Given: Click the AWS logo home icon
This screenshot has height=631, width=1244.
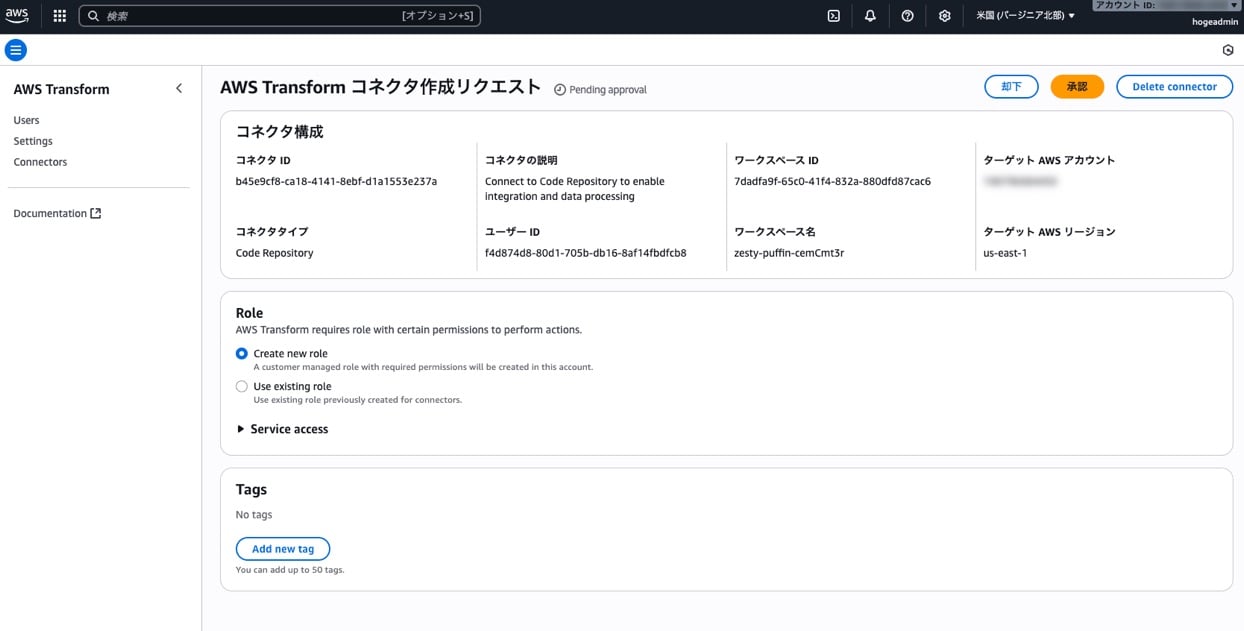Looking at the screenshot, I should 17,16.
